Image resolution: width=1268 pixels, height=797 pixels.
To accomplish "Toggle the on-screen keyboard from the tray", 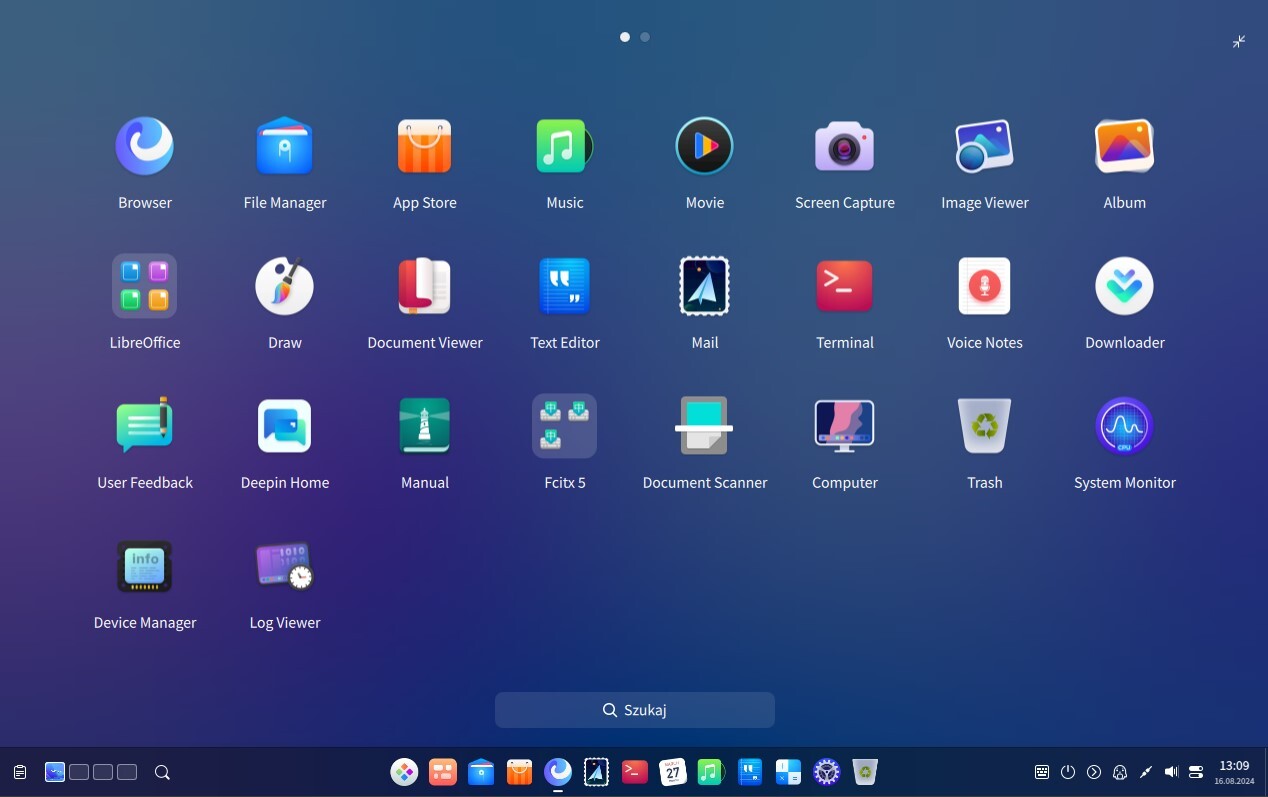I will pos(1040,772).
